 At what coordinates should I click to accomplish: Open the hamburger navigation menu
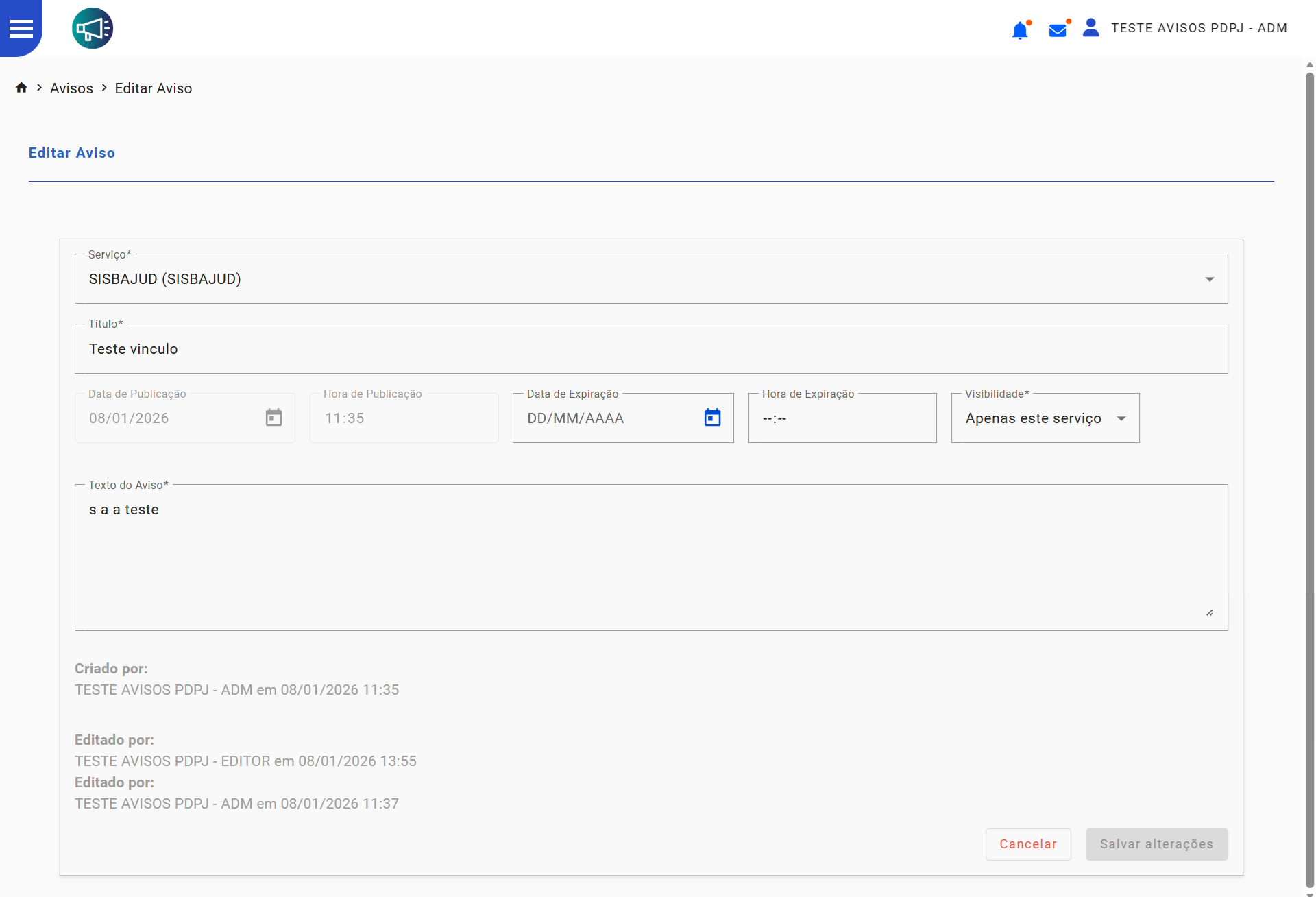tap(21, 28)
